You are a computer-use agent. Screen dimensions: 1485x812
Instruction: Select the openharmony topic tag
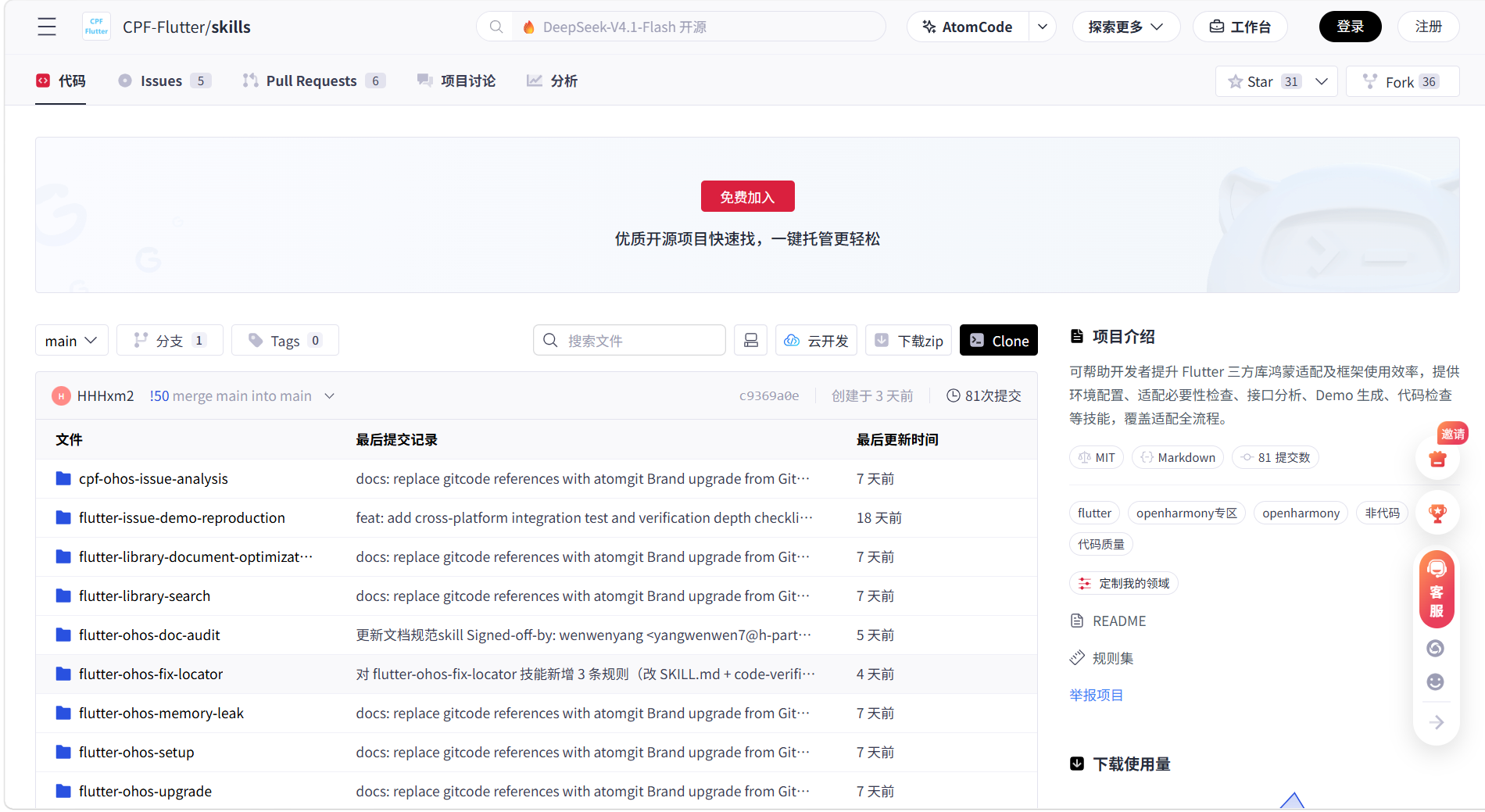pyautogui.click(x=1301, y=513)
